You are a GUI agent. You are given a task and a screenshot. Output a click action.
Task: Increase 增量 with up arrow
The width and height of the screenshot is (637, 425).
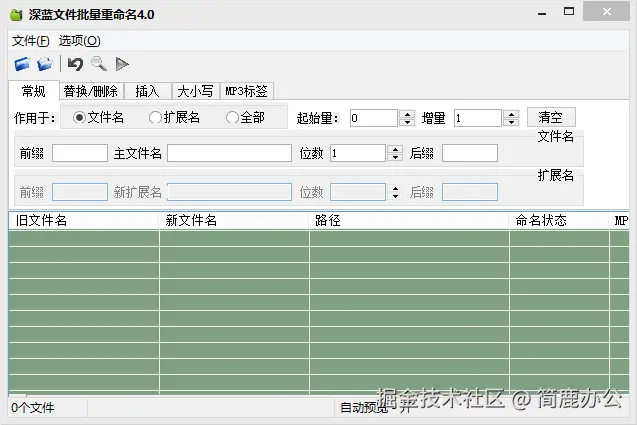(x=511, y=114)
